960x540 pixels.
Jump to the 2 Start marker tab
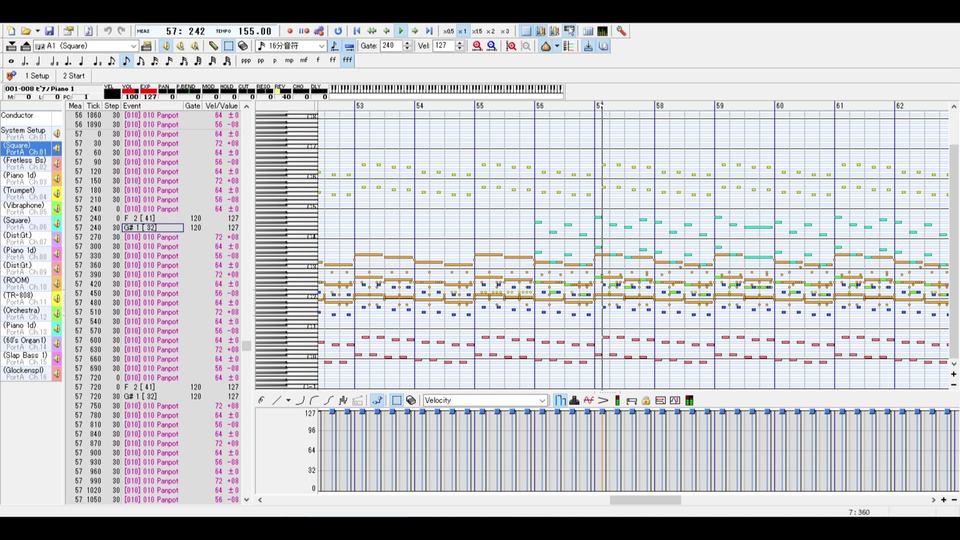click(x=74, y=76)
